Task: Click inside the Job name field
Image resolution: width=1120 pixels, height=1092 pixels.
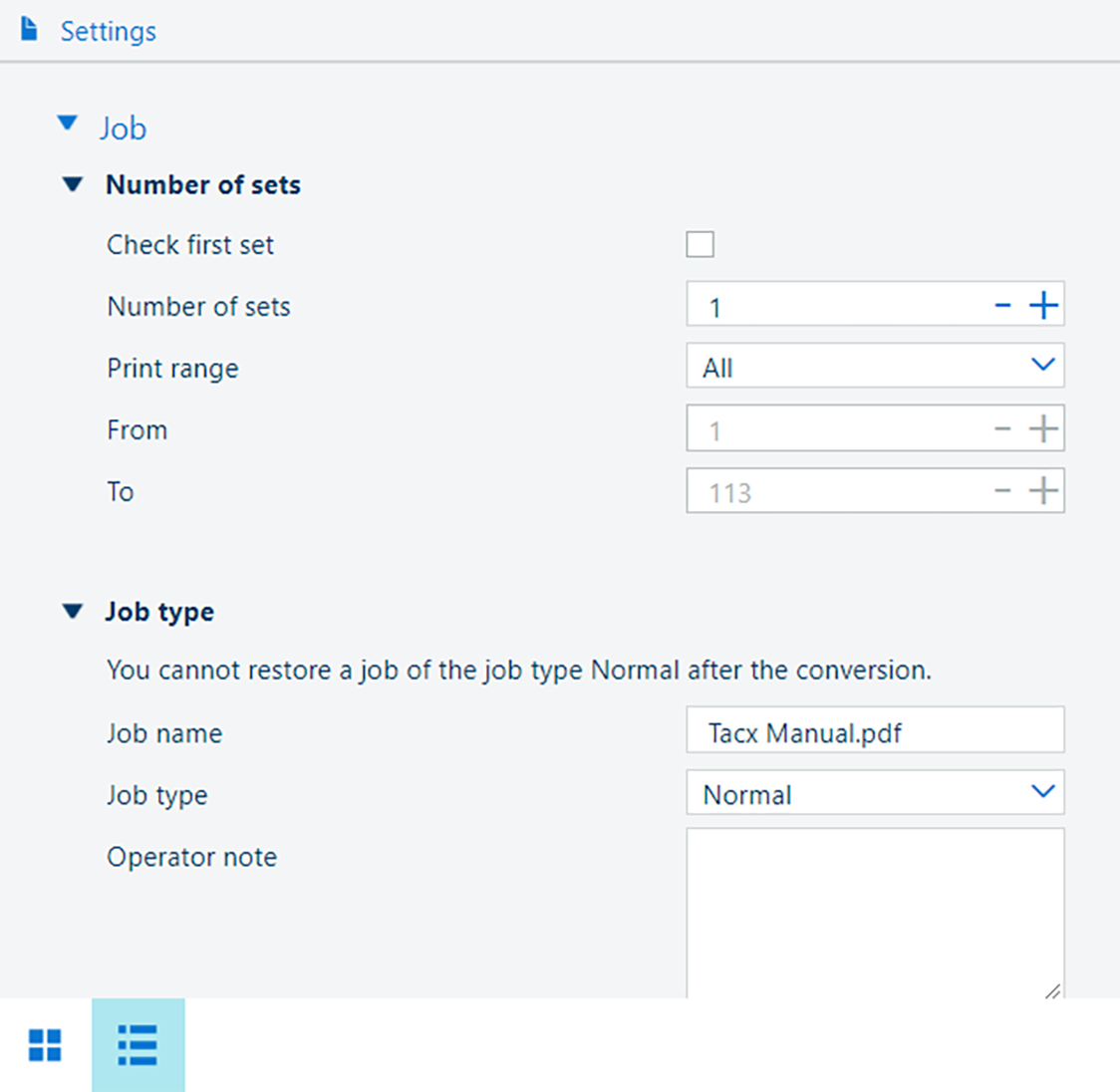Action: pyautogui.click(x=874, y=731)
